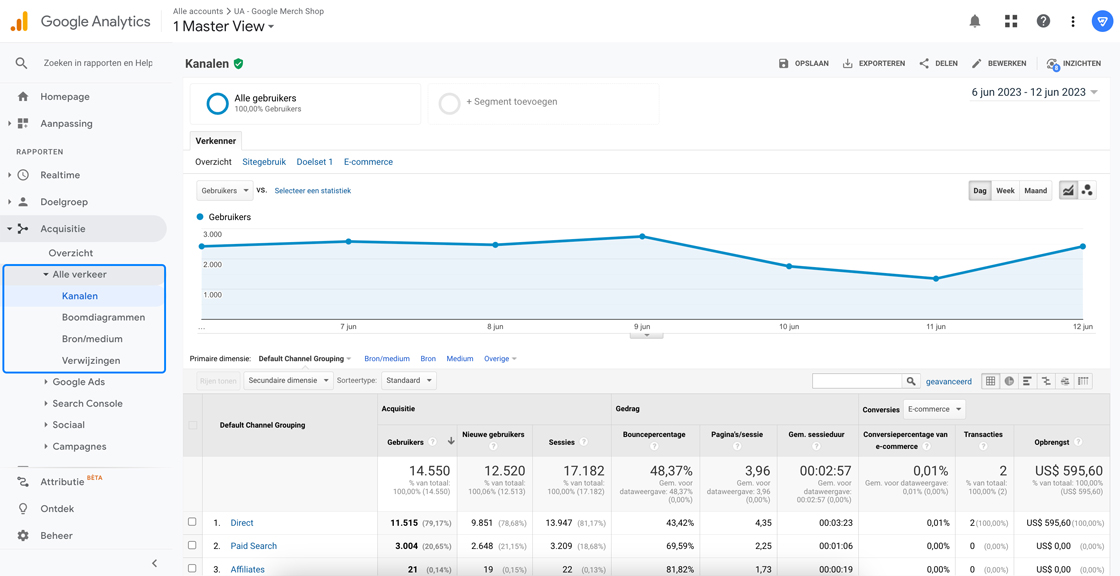Switch table to data grid view
This screenshot has height=576, width=1120.
click(991, 381)
